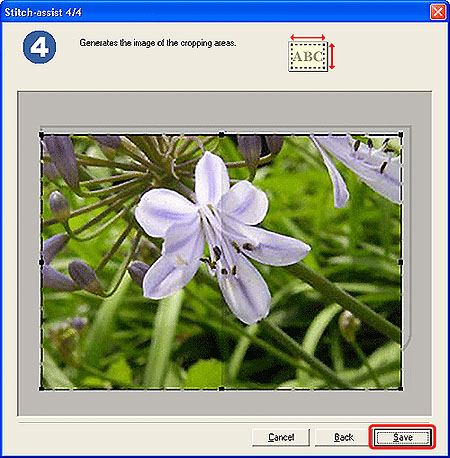Click the bottom-right crop corner handle

click(401, 388)
